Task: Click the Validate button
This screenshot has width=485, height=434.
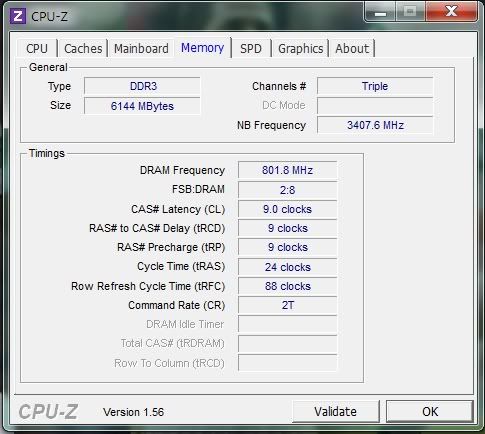Action: pos(336,411)
